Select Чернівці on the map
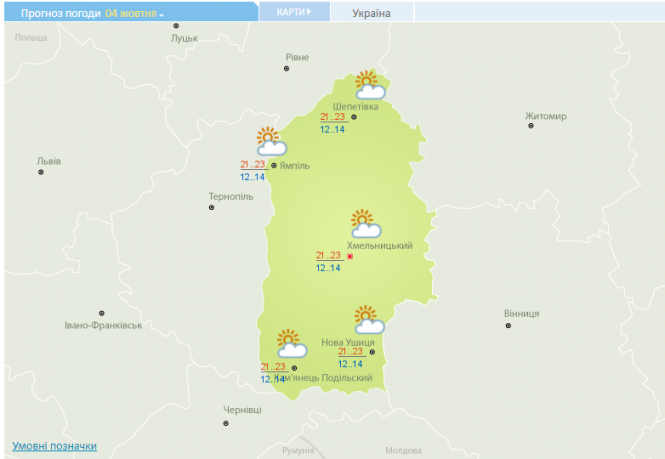The image size is (665, 459). click(241, 410)
